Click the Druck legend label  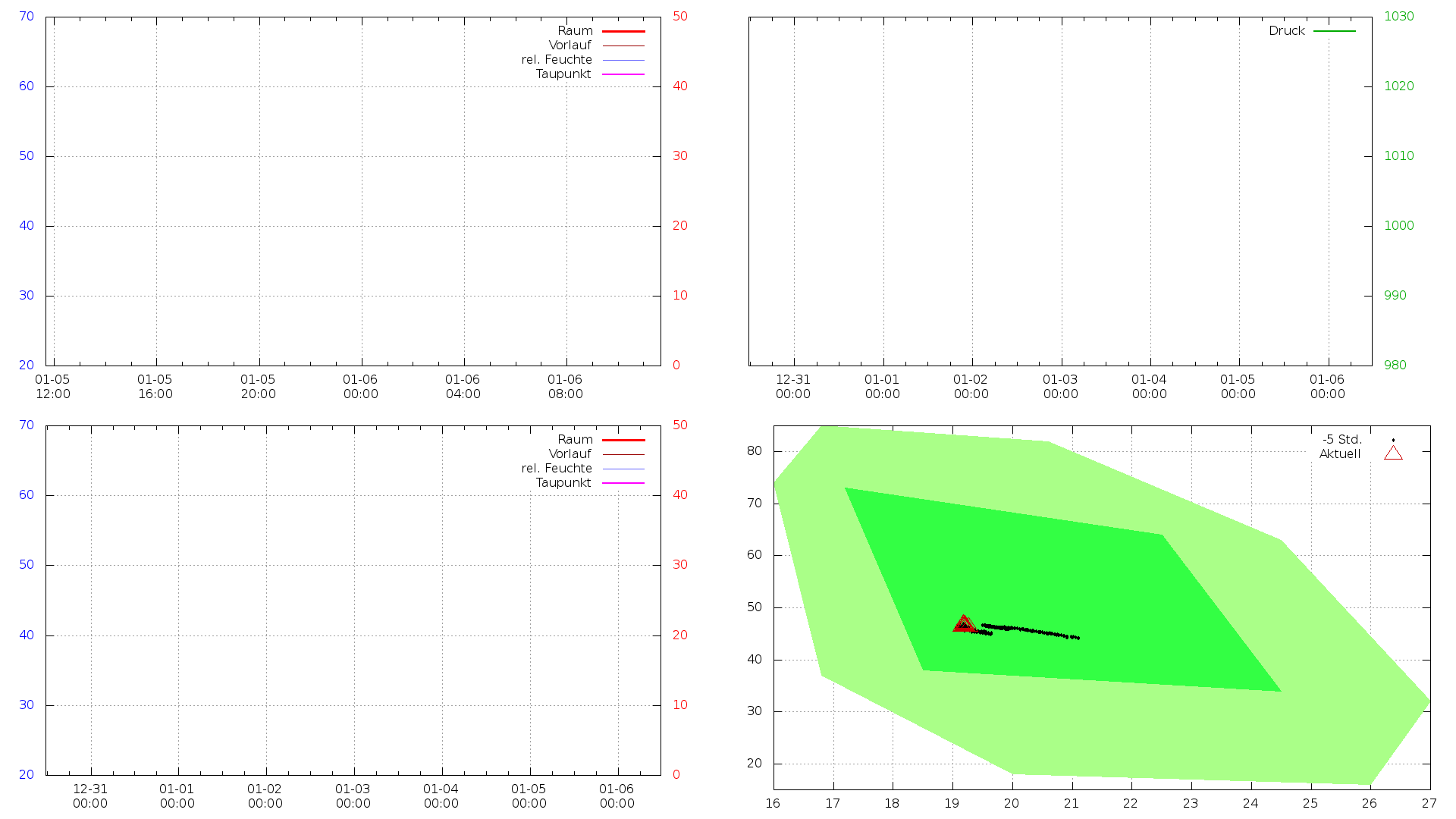pos(1286,31)
